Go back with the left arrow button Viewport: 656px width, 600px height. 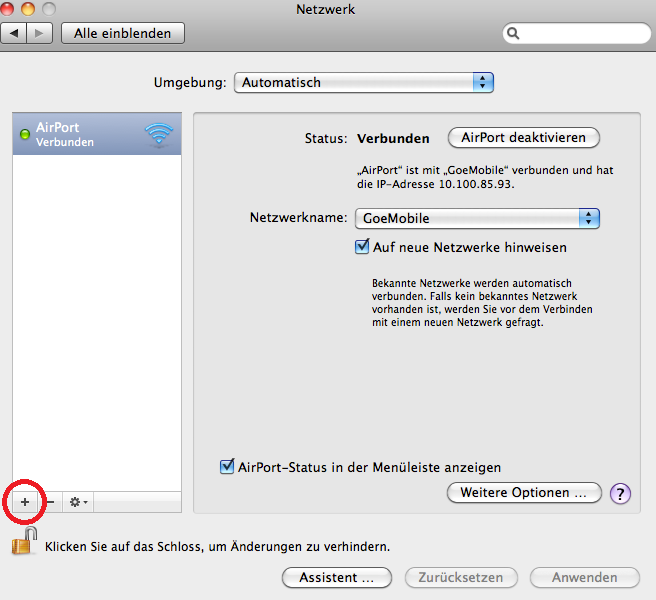point(14,33)
